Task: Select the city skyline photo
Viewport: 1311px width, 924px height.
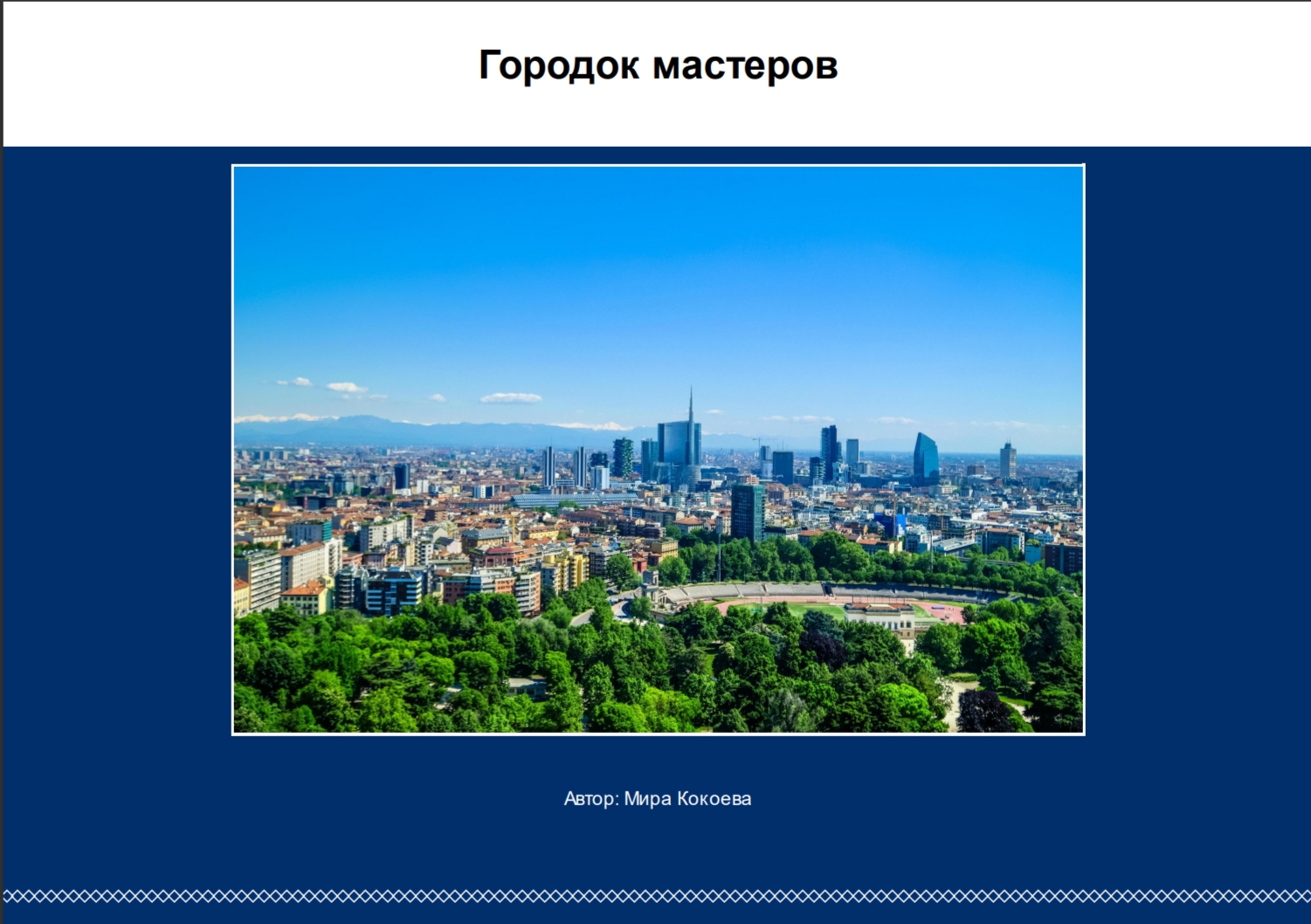Action: coord(658,450)
